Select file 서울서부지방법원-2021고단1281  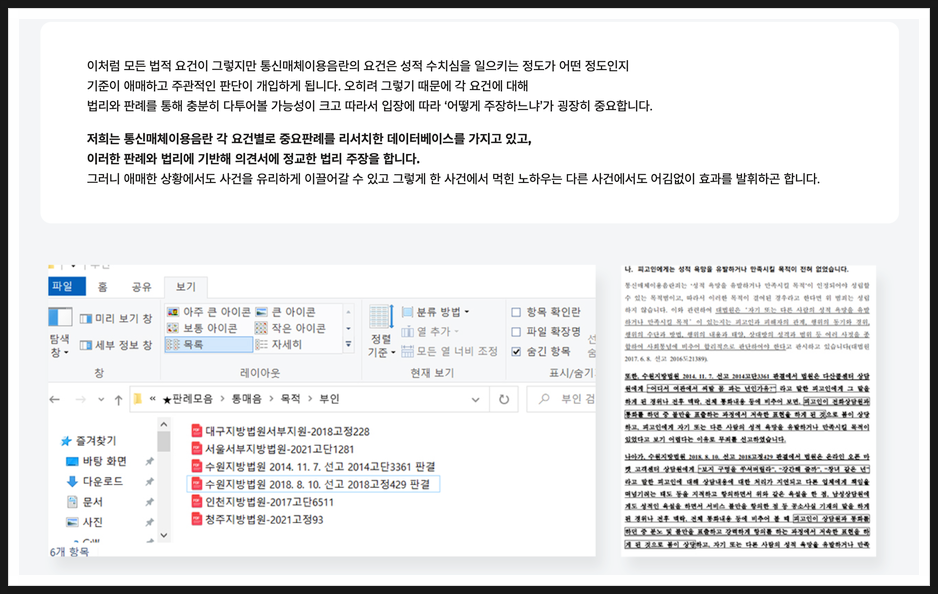coord(273,449)
